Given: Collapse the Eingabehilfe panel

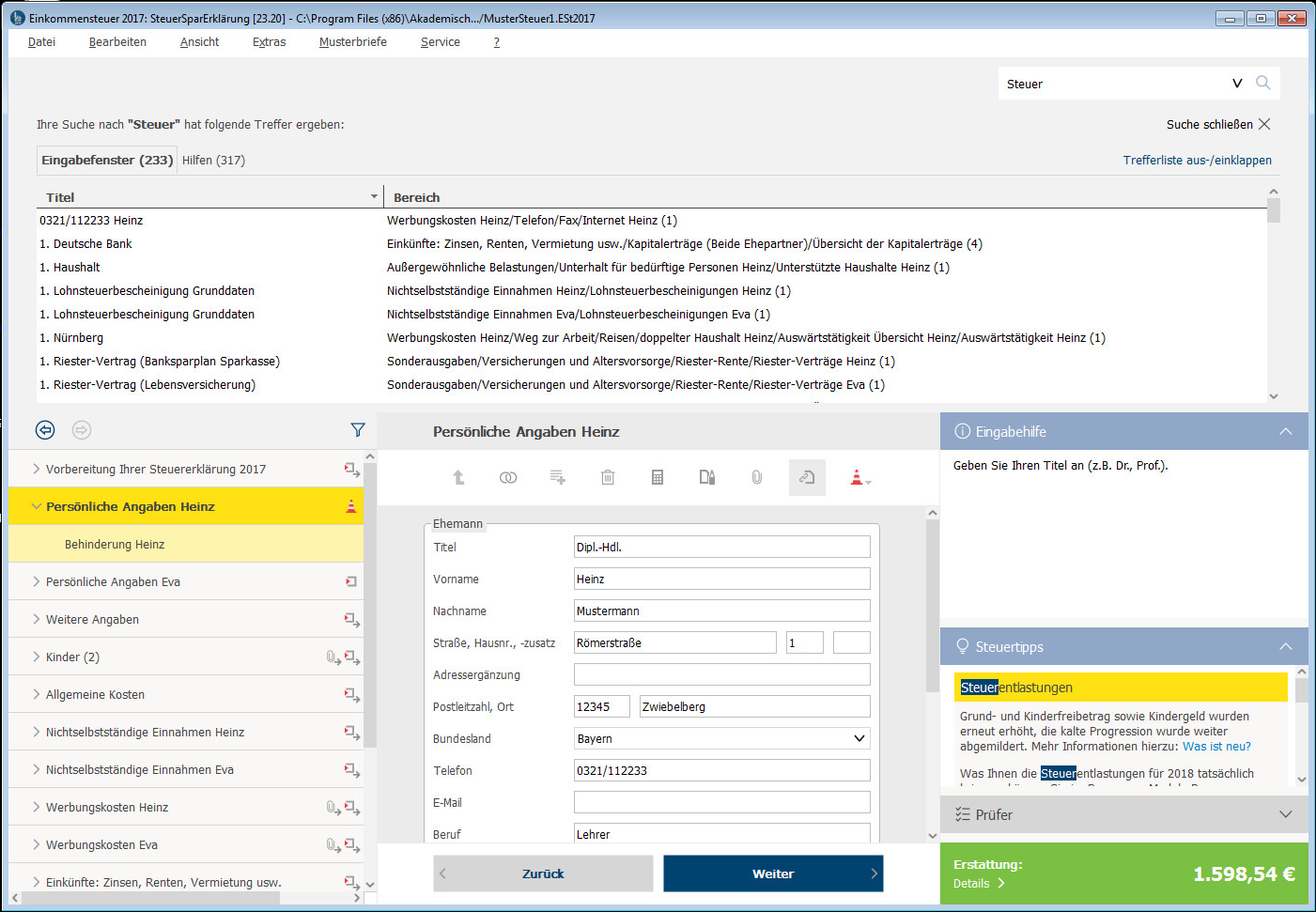Looking at the screenshot, I should 1286,431.
